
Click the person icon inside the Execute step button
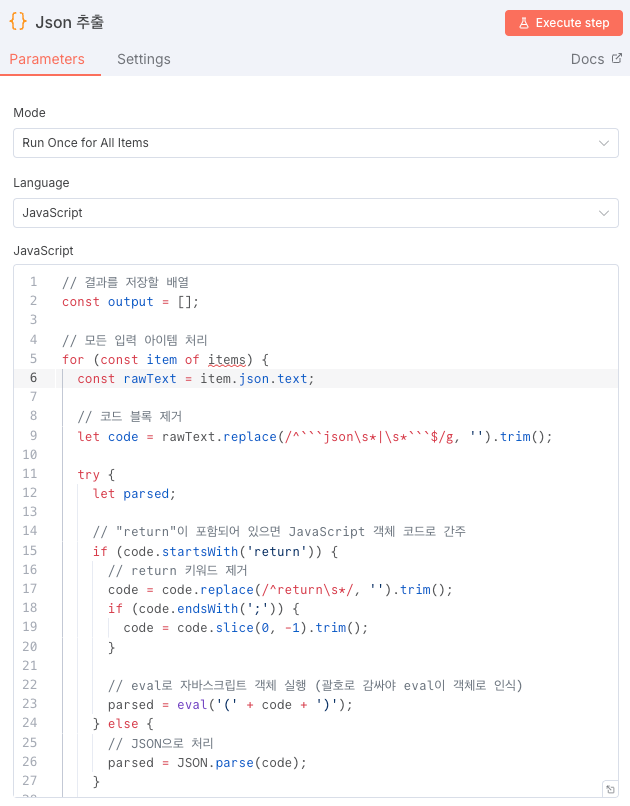(527, 22)
